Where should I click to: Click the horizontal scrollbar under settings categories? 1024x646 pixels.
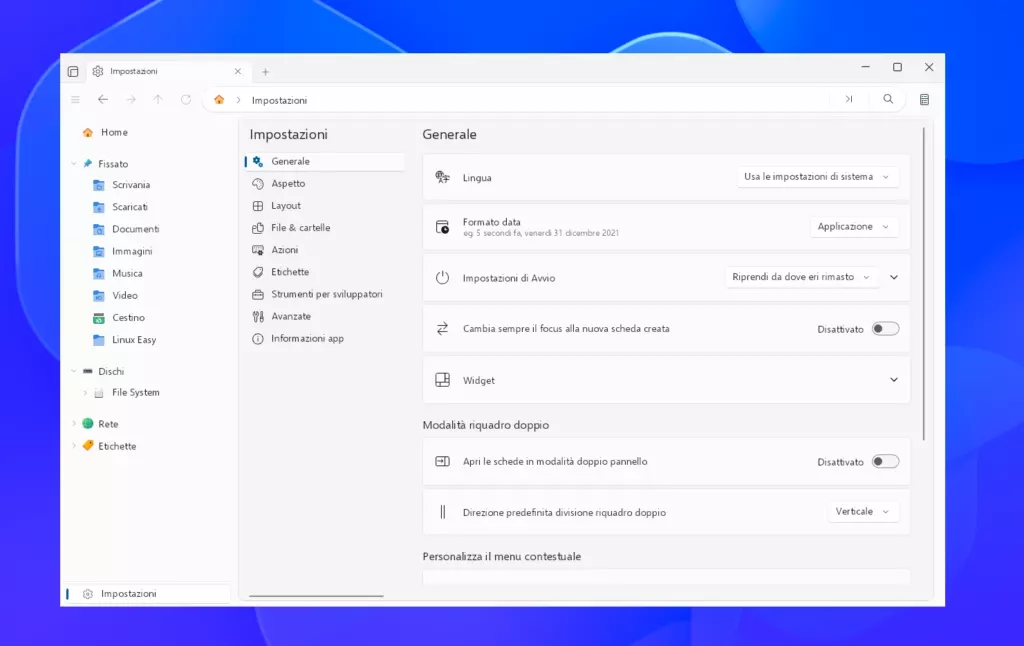[316, 596]
